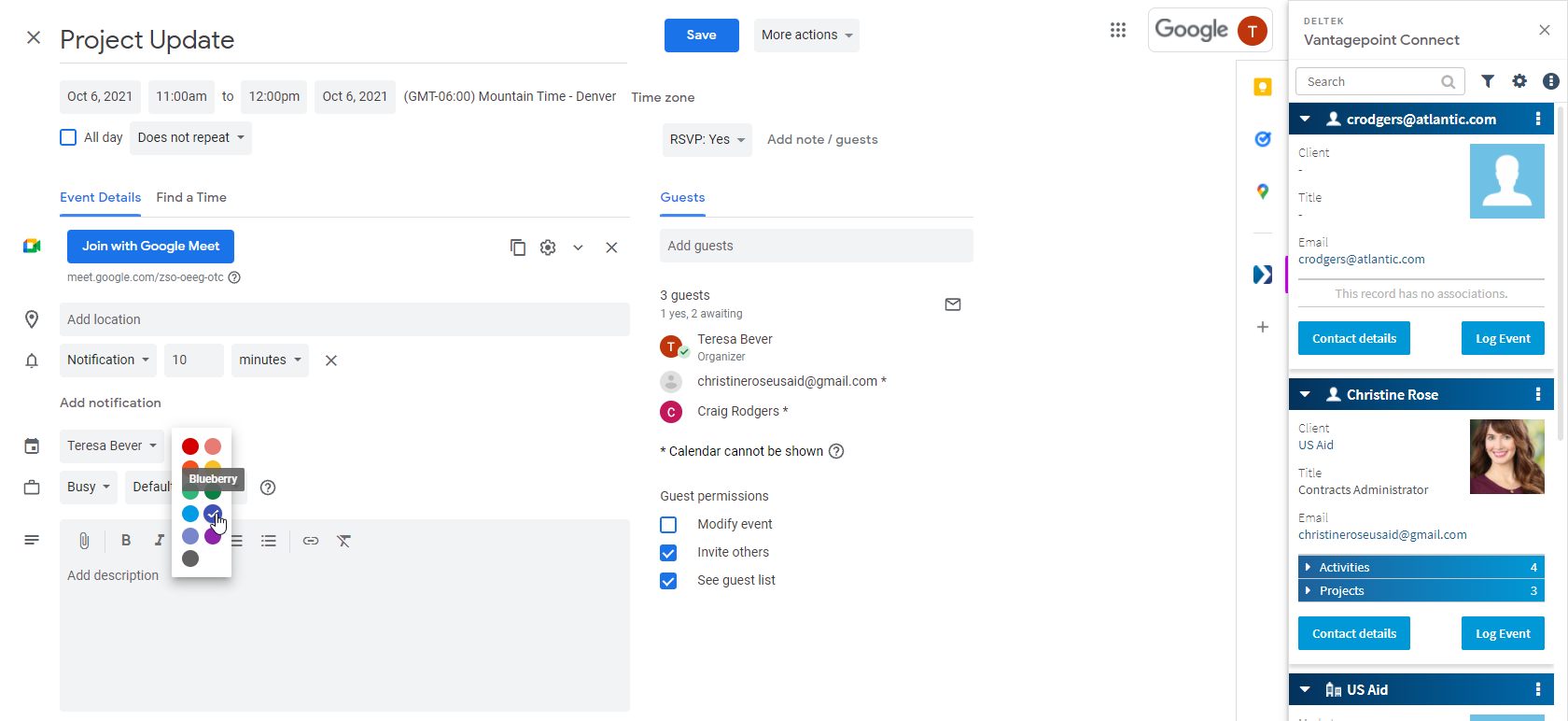Copy Google Meet conference info

pyautogui.click(x=518, y=247)
